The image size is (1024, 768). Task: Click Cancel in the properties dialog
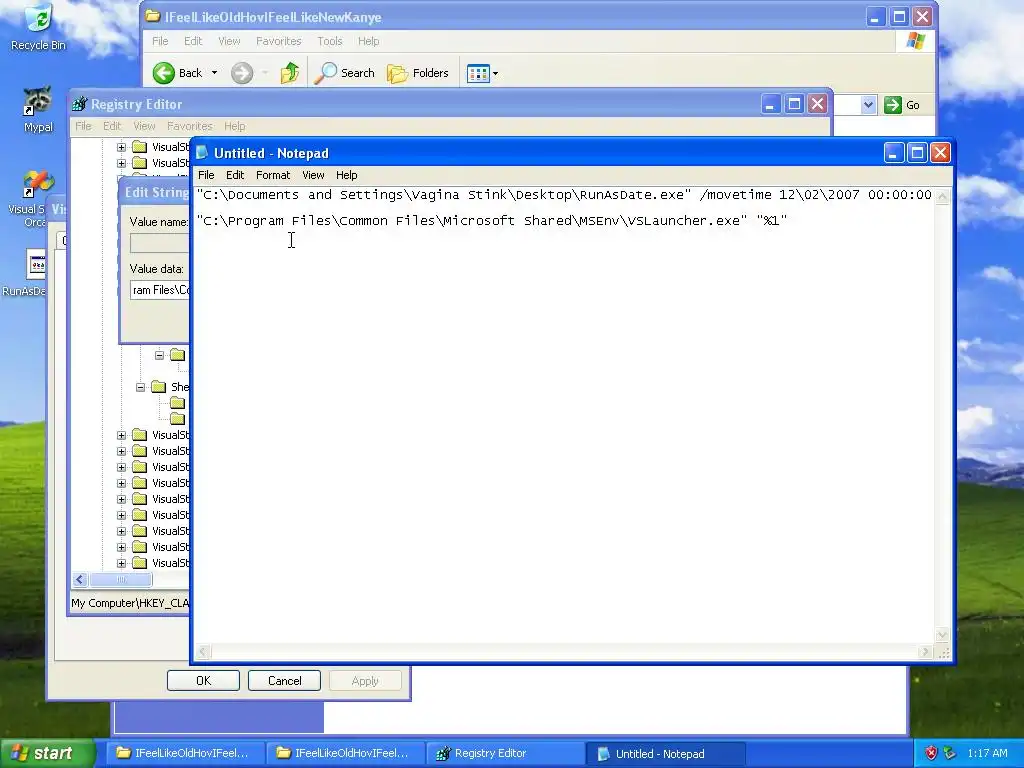tap(284, 680)
